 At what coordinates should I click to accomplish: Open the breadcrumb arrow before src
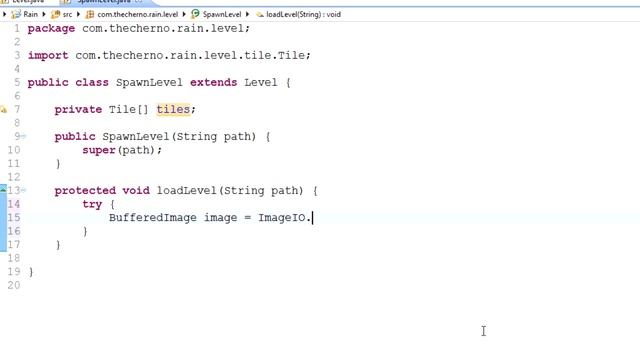pyautogui.click(x=44, y=14)
